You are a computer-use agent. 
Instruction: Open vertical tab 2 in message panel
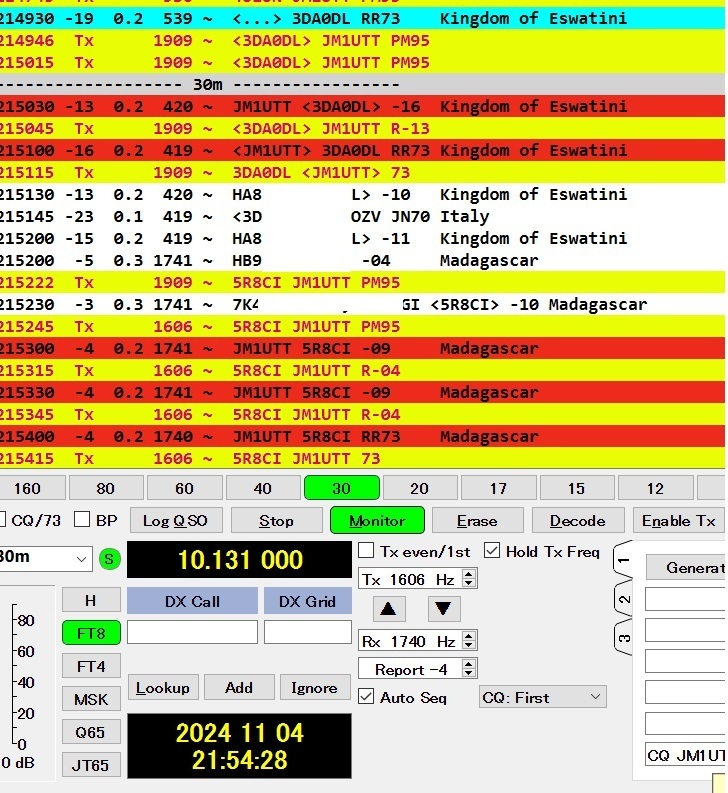[x=624, y=599]
